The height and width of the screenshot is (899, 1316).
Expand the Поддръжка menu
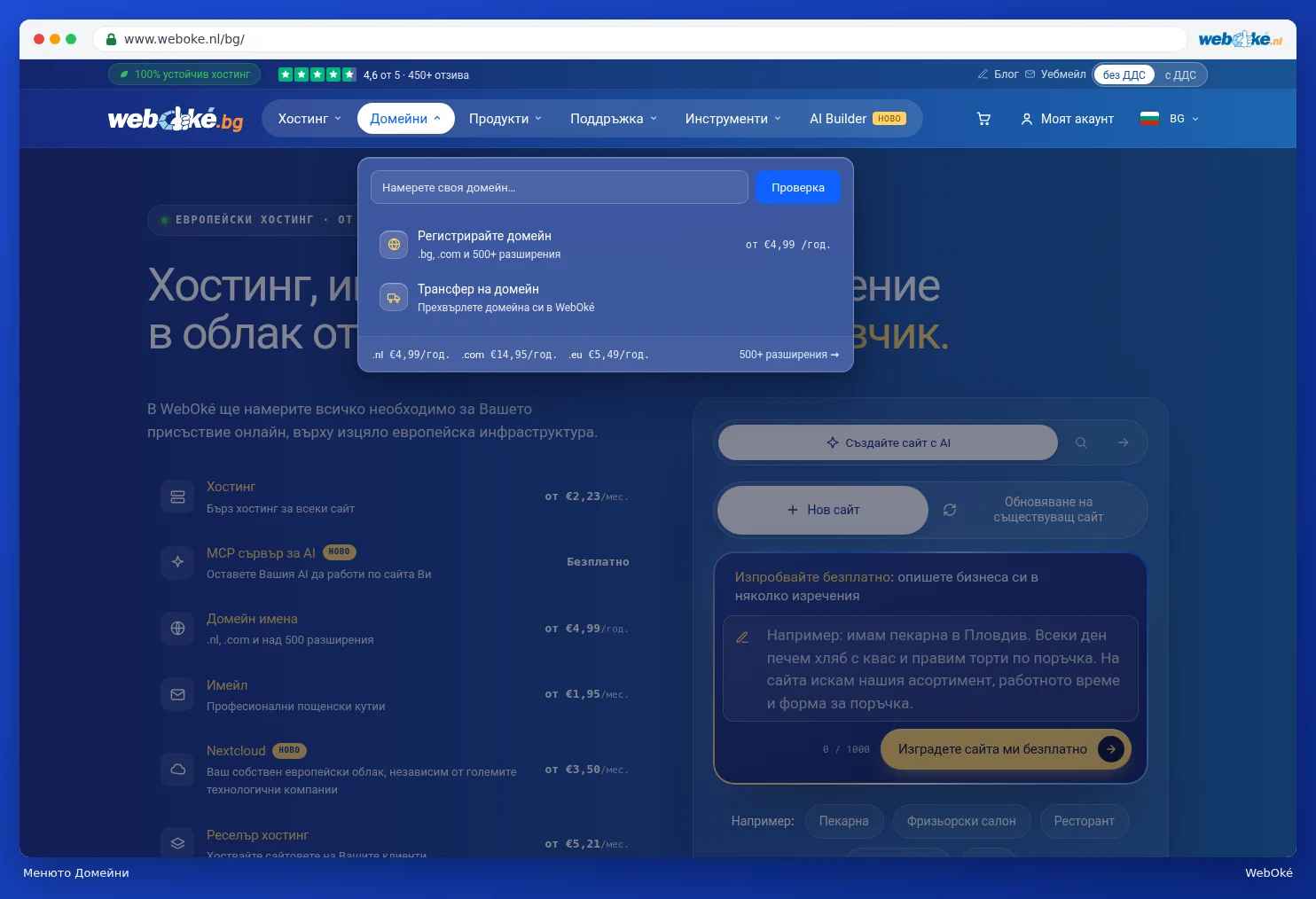click(x=614, y=119)
